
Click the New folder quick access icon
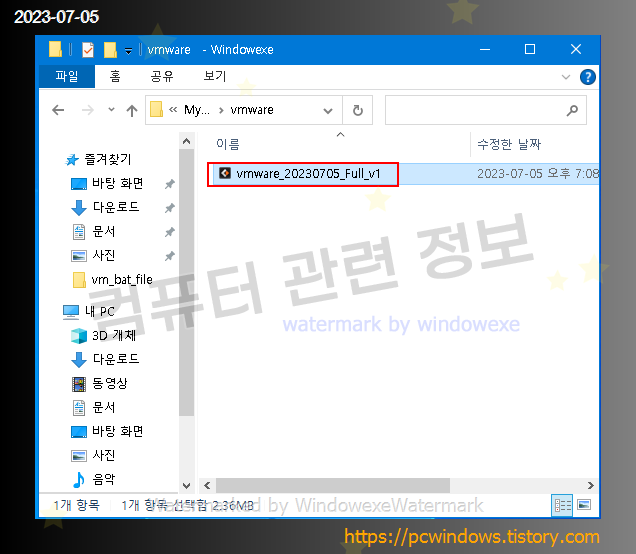(x=110, y=50)
